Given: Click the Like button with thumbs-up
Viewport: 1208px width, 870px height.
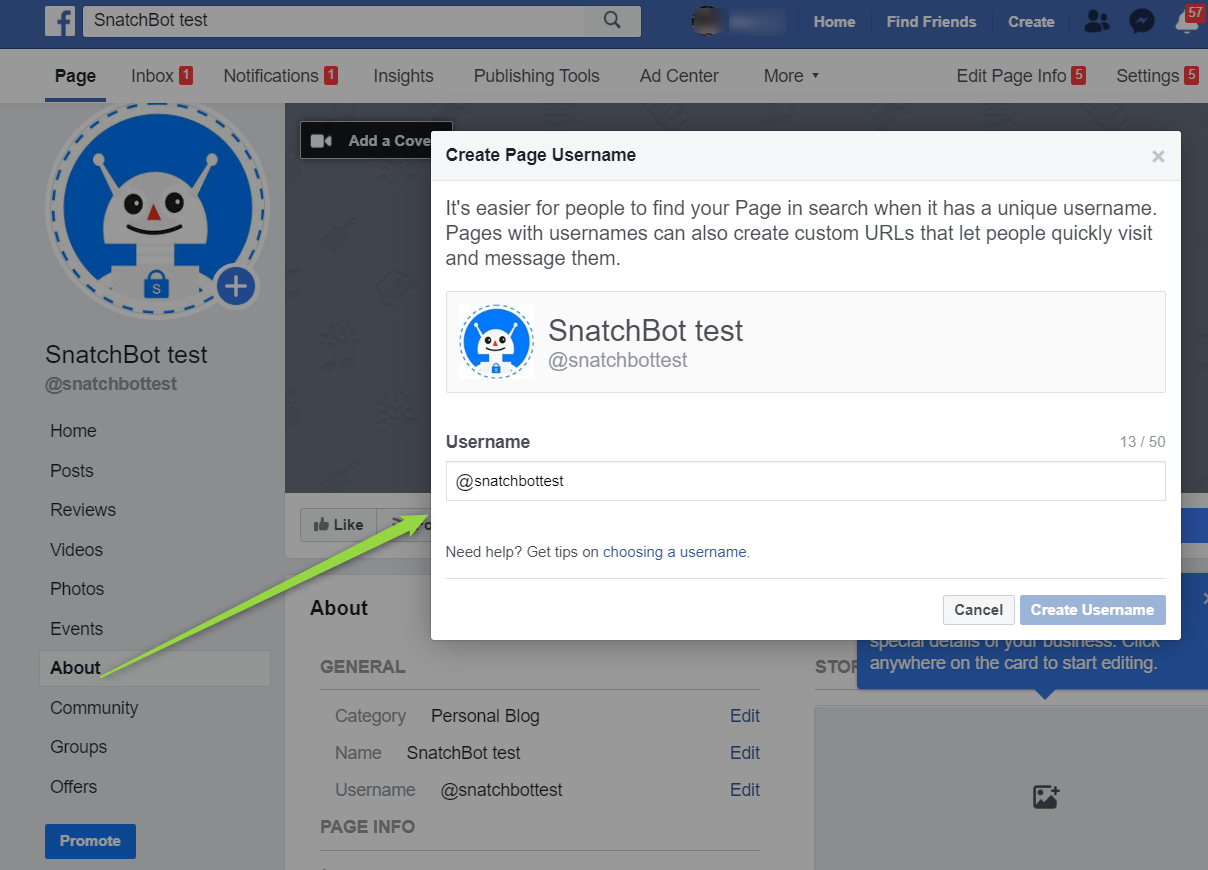Looking at the screenshot, I should click(x=338, y=524).
